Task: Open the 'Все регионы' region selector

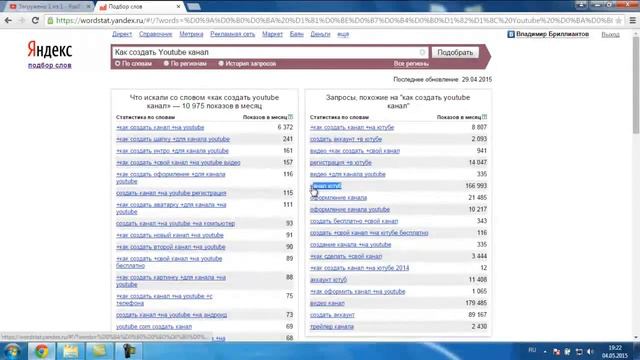Action: point(411,64)
